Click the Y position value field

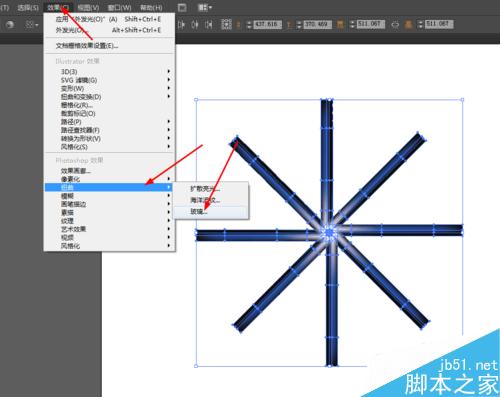318,24
